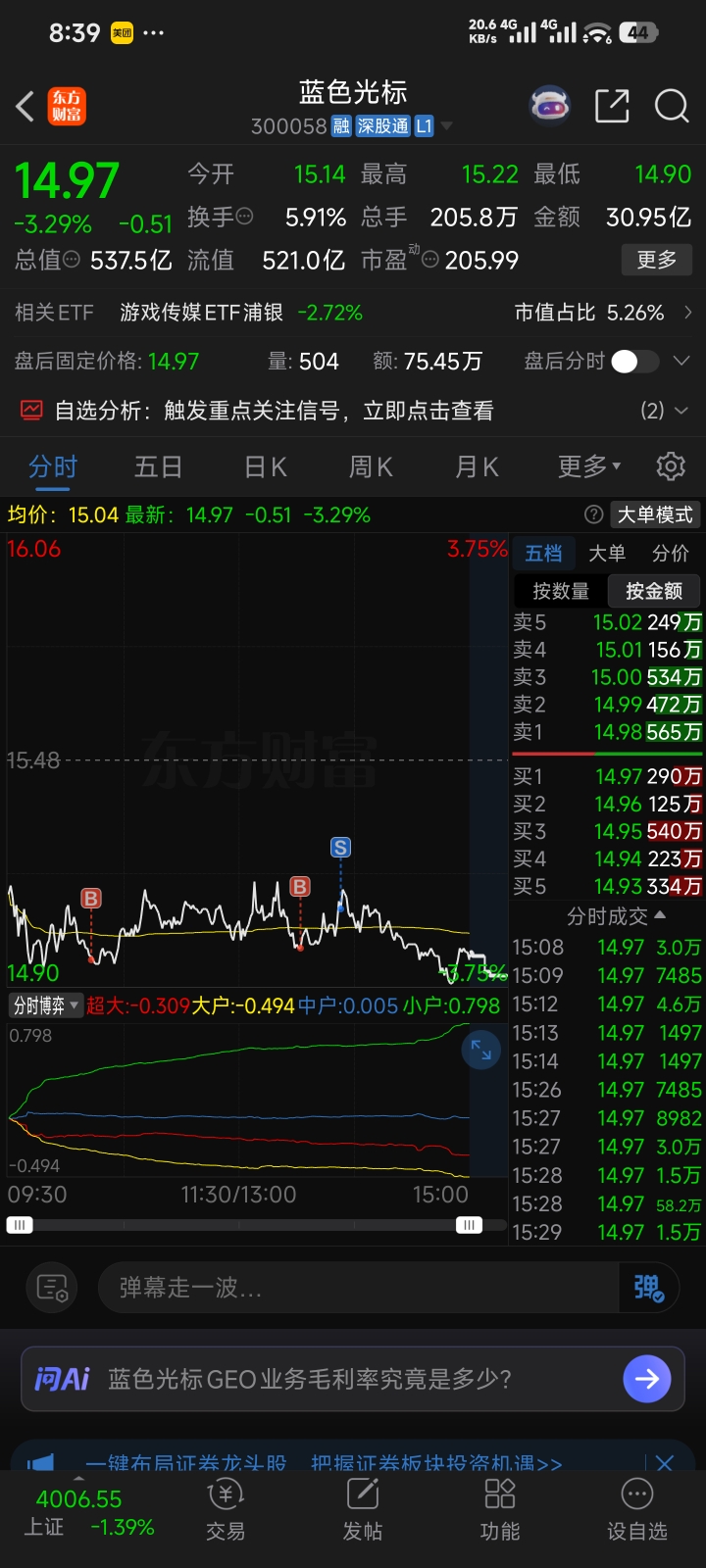Open 一键布局证券龙头股 banner link
706x1568 pixels.
(x=323, y=1463)
